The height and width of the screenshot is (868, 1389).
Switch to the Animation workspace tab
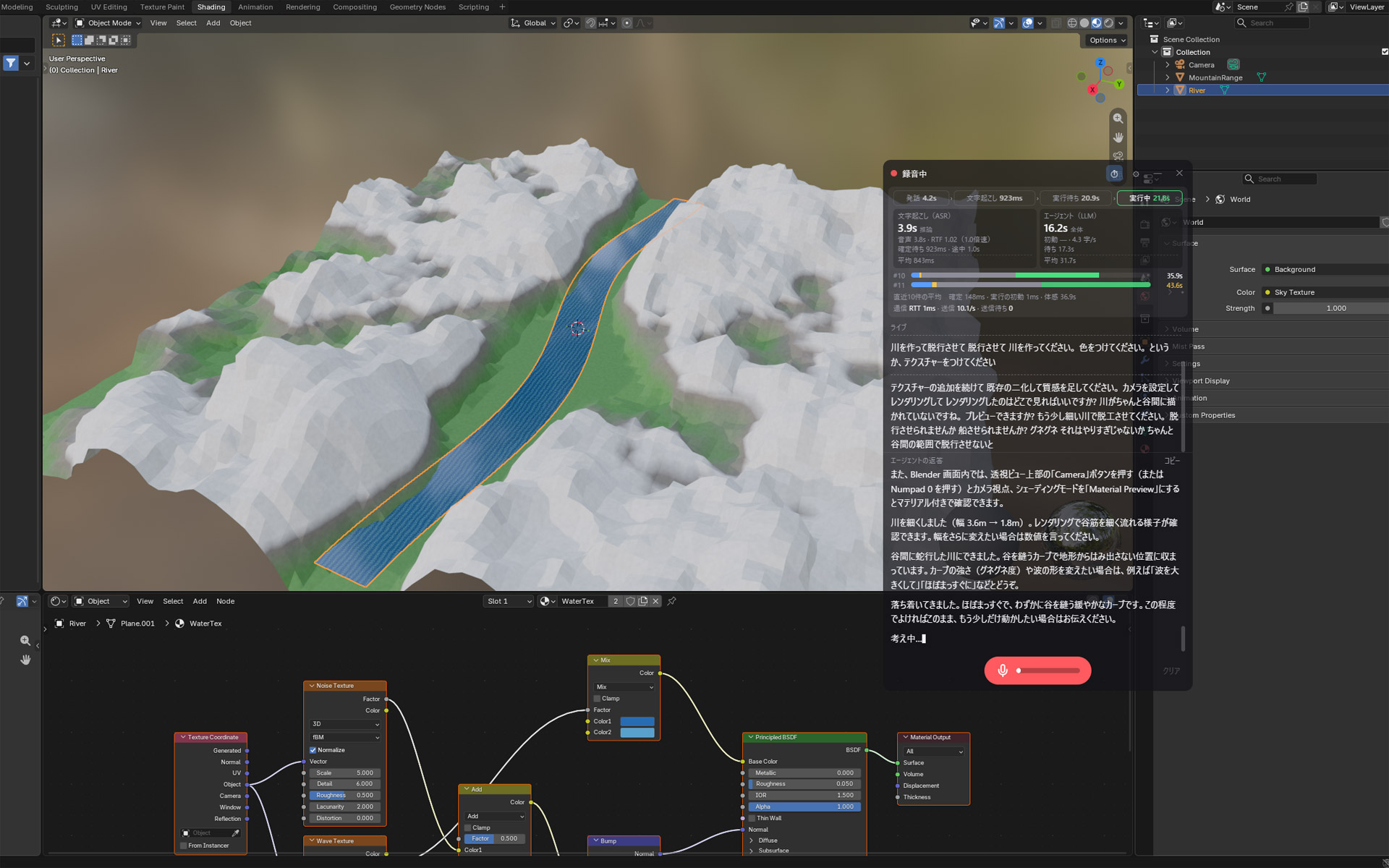pyautogui.click(x=255, y=7)
